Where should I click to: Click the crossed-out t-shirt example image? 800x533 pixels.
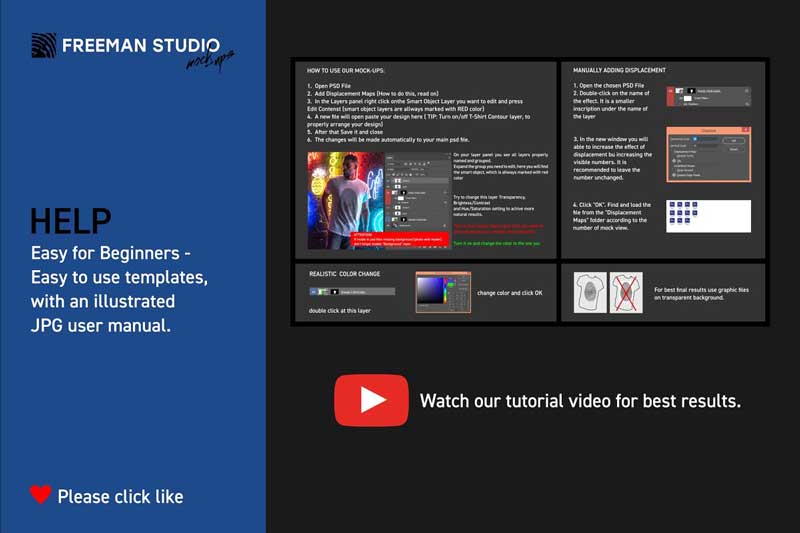628,291
